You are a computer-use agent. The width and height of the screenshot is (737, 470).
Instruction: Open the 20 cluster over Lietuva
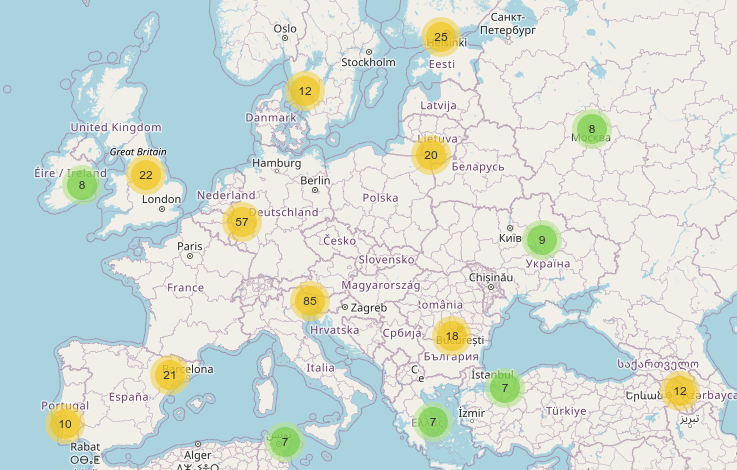pos(431,155)
